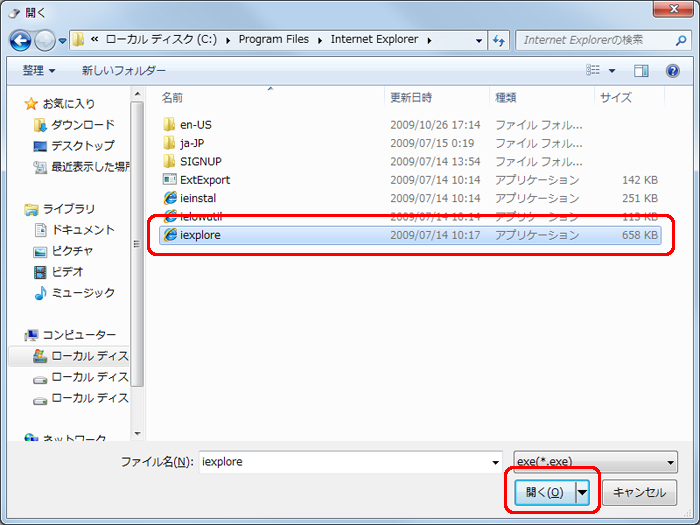700x525 pixels.
Task: Open ピクチャ library
Action: 63,250
